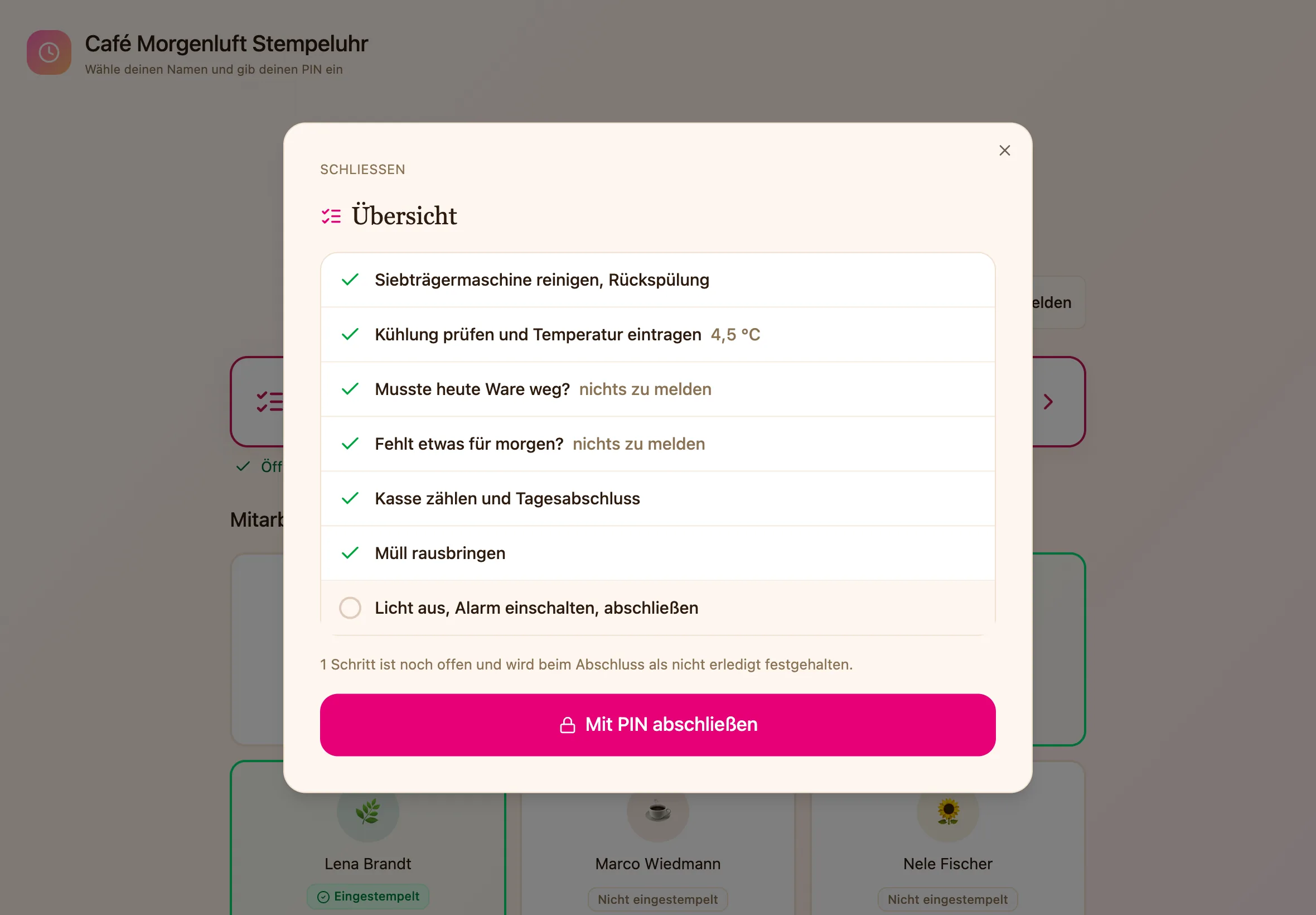
Task: Click the checklist icon next to Übersicht heading
Action: tap(331, 216)
